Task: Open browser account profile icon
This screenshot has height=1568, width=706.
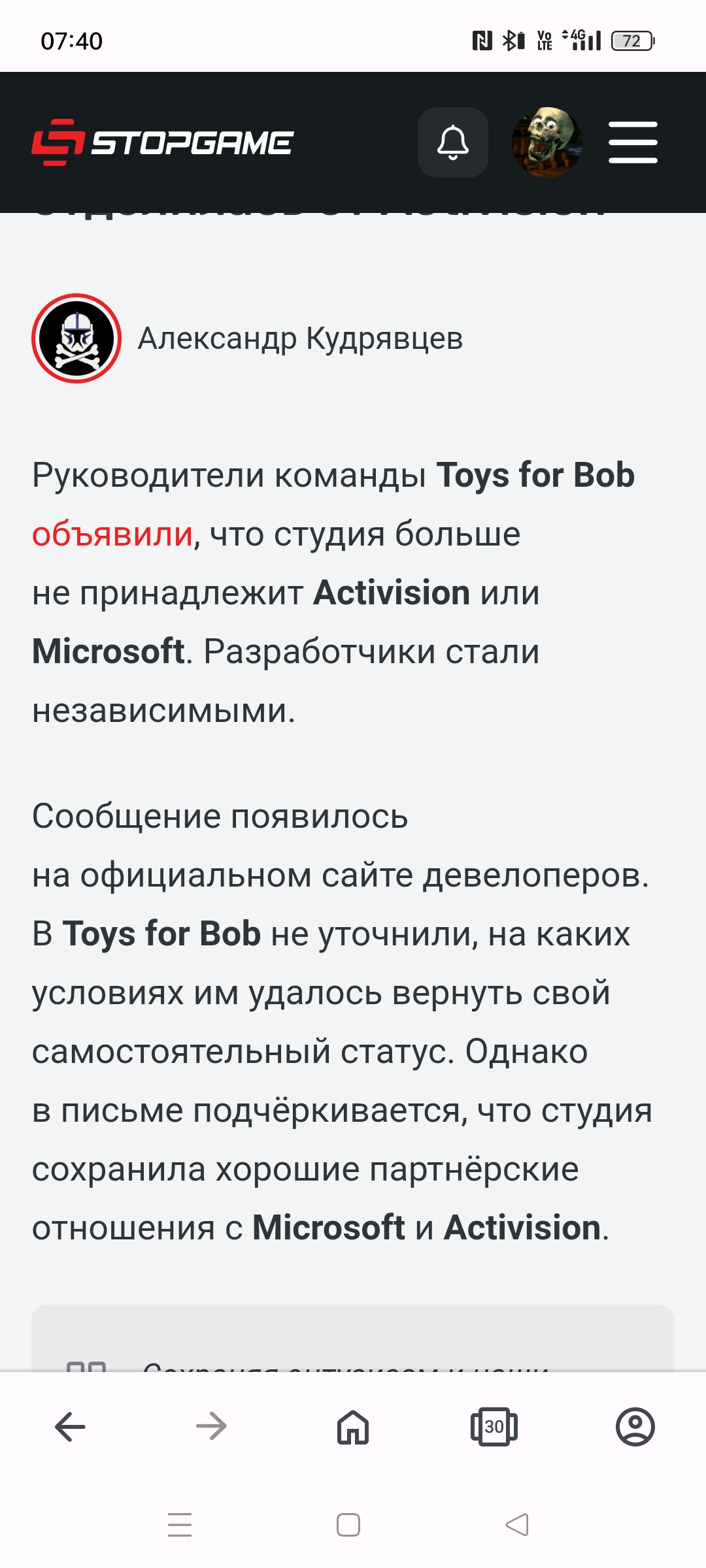Action: (x=635, y=1426)
